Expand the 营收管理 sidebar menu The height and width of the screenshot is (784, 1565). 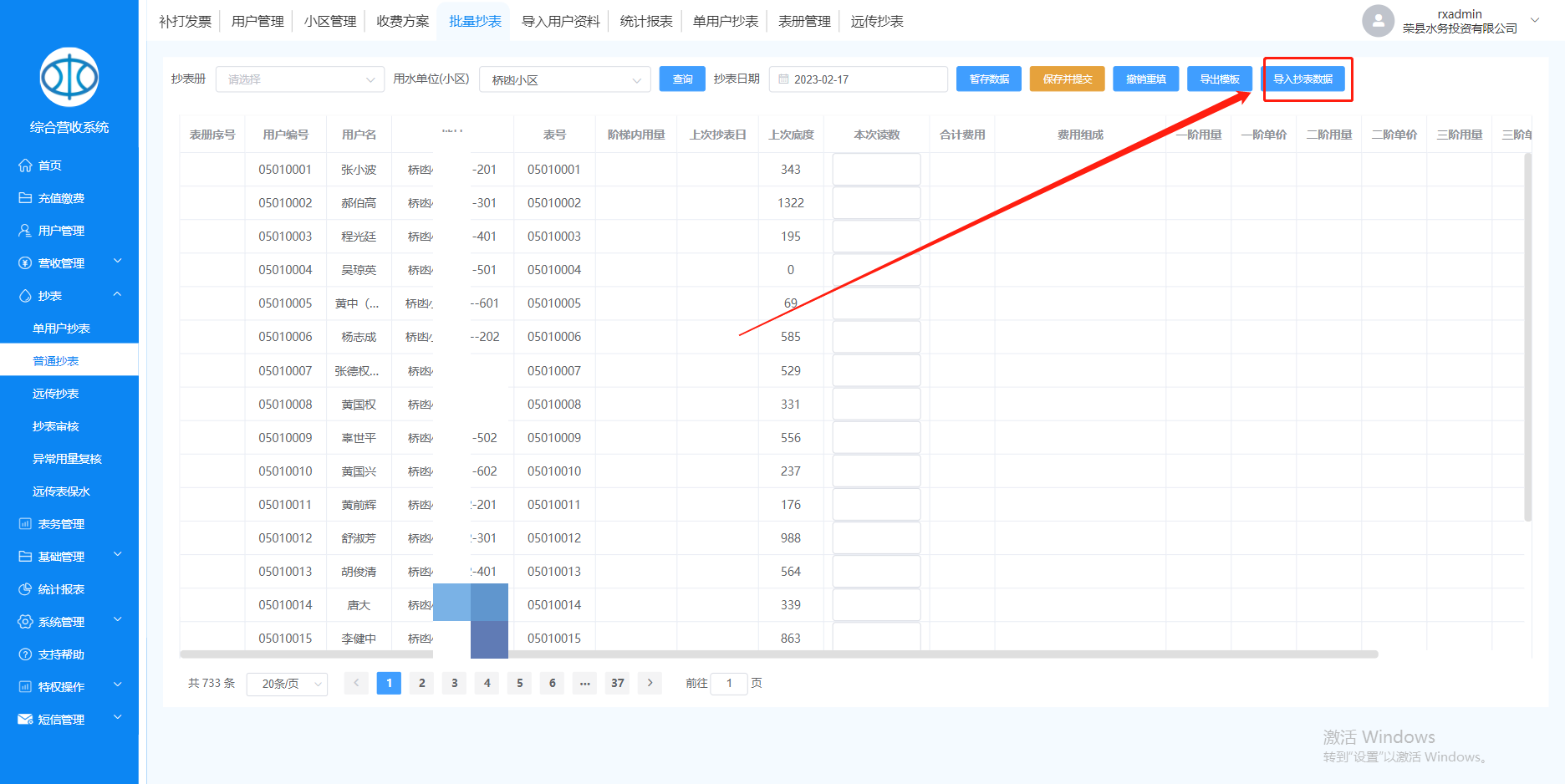[x=118, y=262]
